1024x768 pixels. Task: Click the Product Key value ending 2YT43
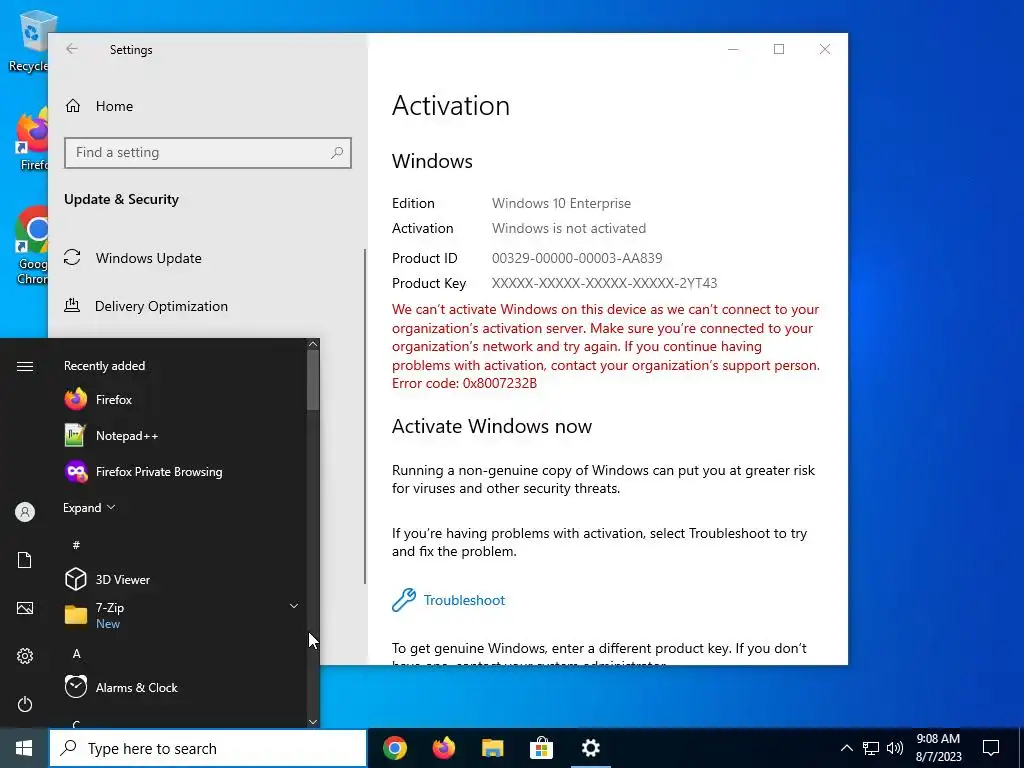click(x=605, y=283)
